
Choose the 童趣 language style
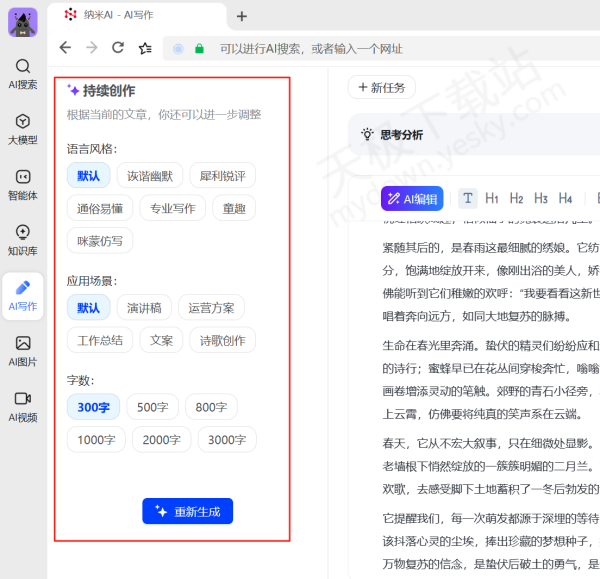pyautogui.click(x=234, y=208)
